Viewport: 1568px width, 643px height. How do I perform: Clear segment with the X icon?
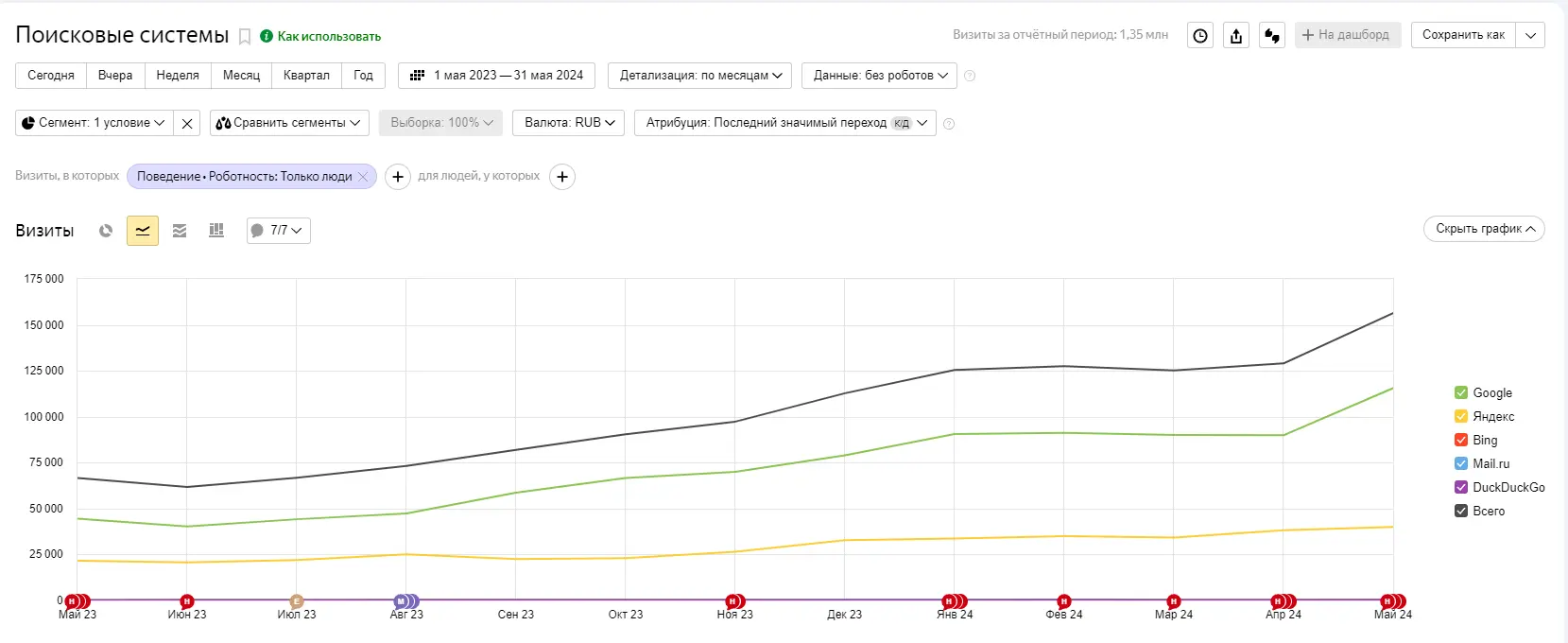point(187,123)
